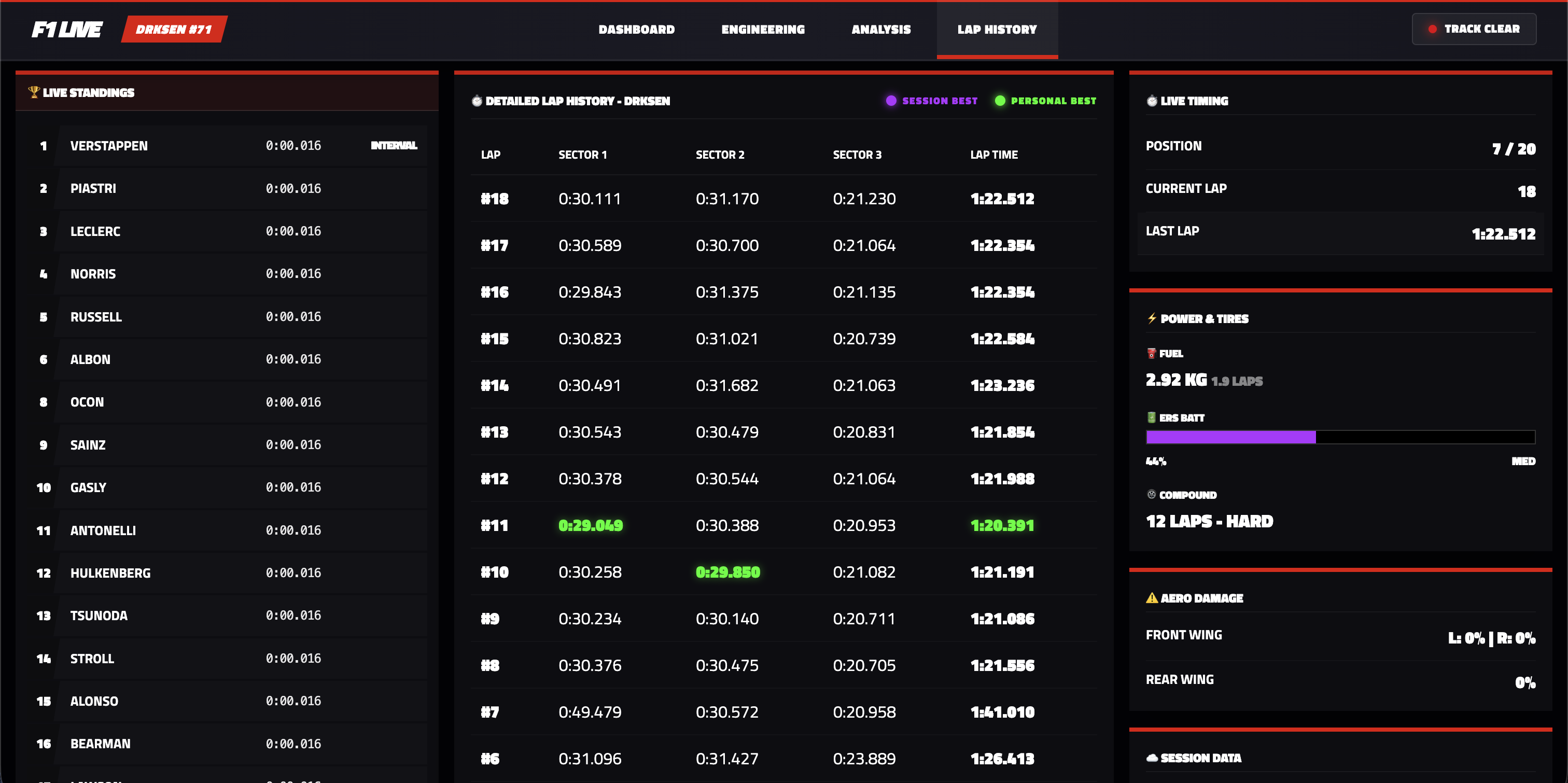Open the Dashboard tab
This screenshot has width=1568, height=783.
(637, 29)
